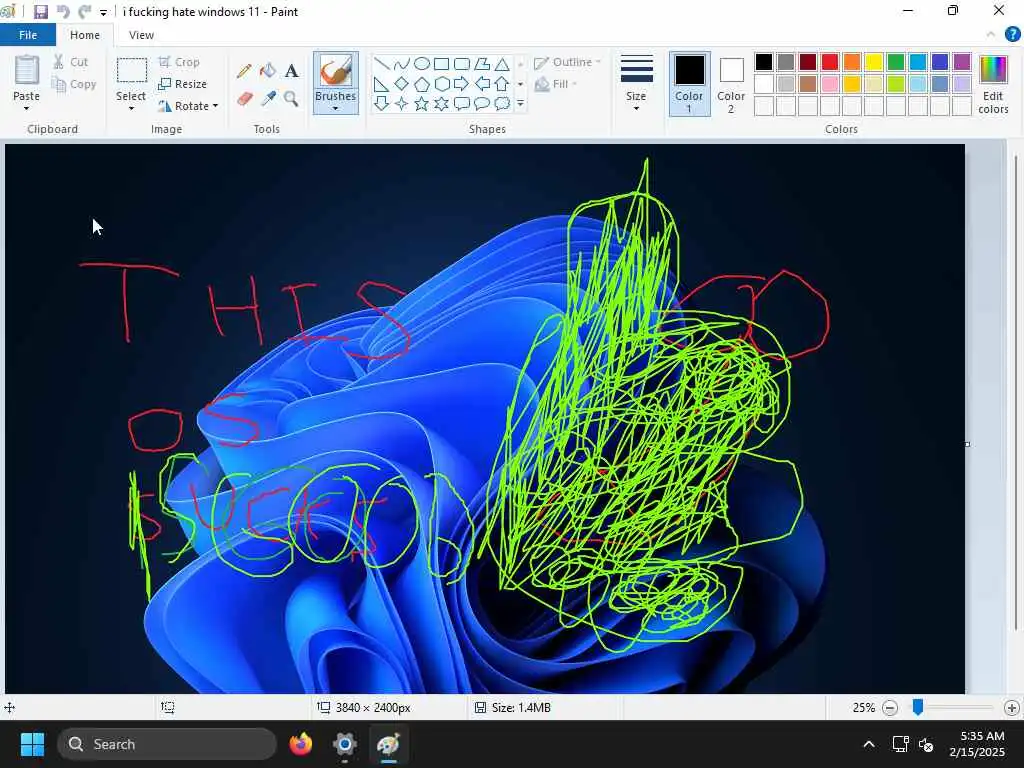Pick the lime green color swatch
Viewport: 1024px width, 768px height.
tap(896, 84)
